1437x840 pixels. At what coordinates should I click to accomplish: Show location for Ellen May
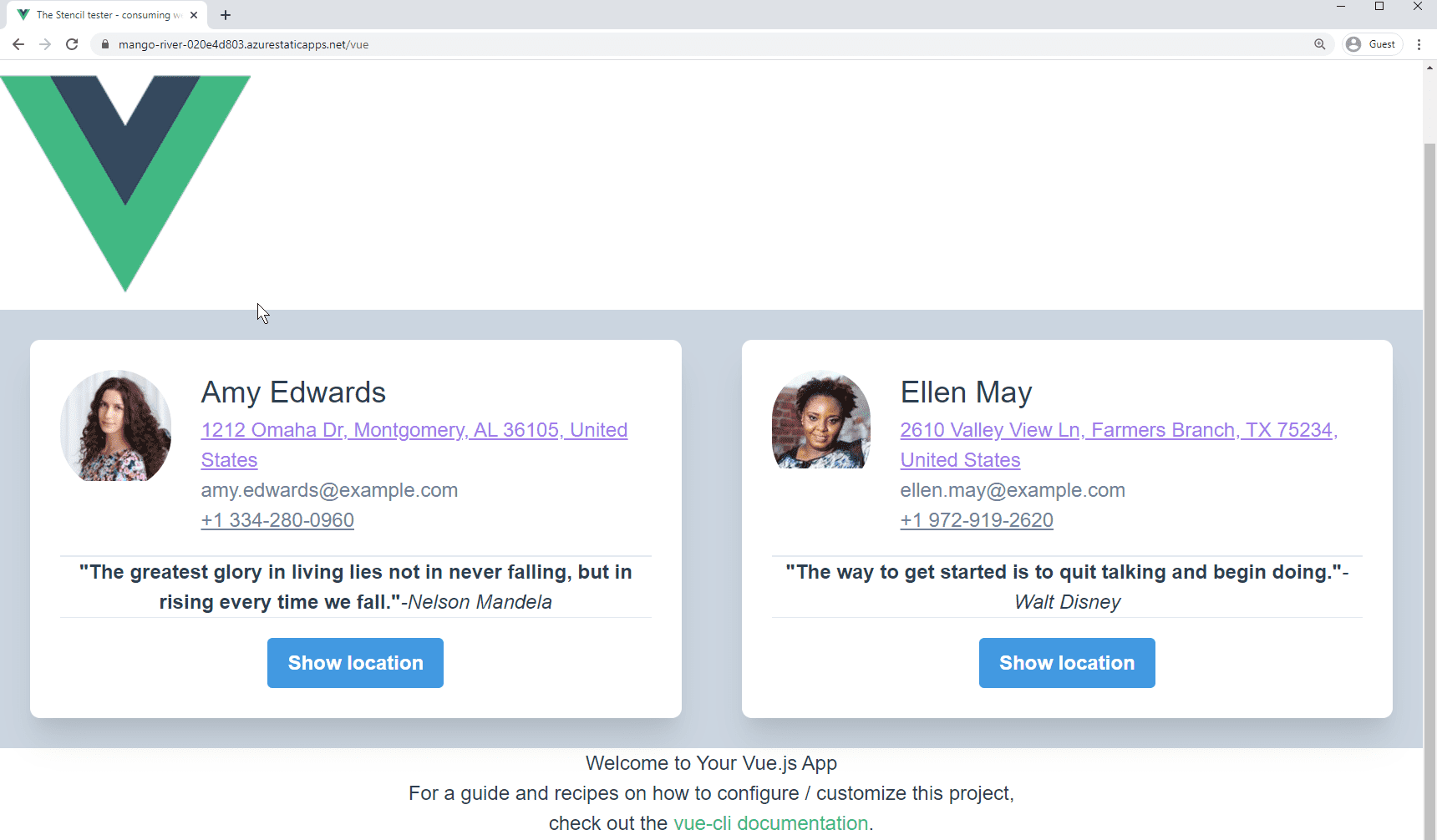(x=1067, y=663)
